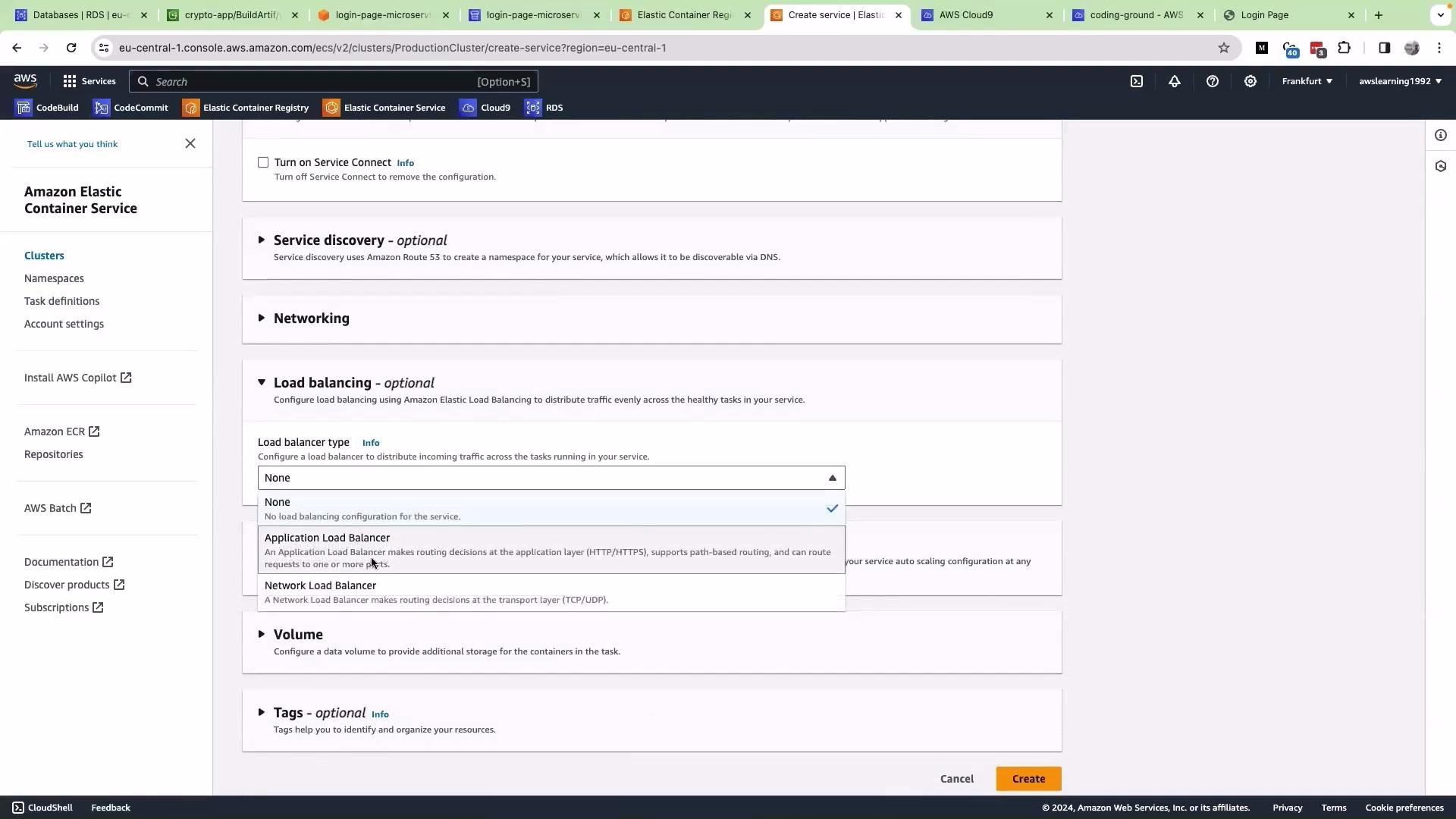Open Elastic Container Registry shortcut

tap(246, 108)
